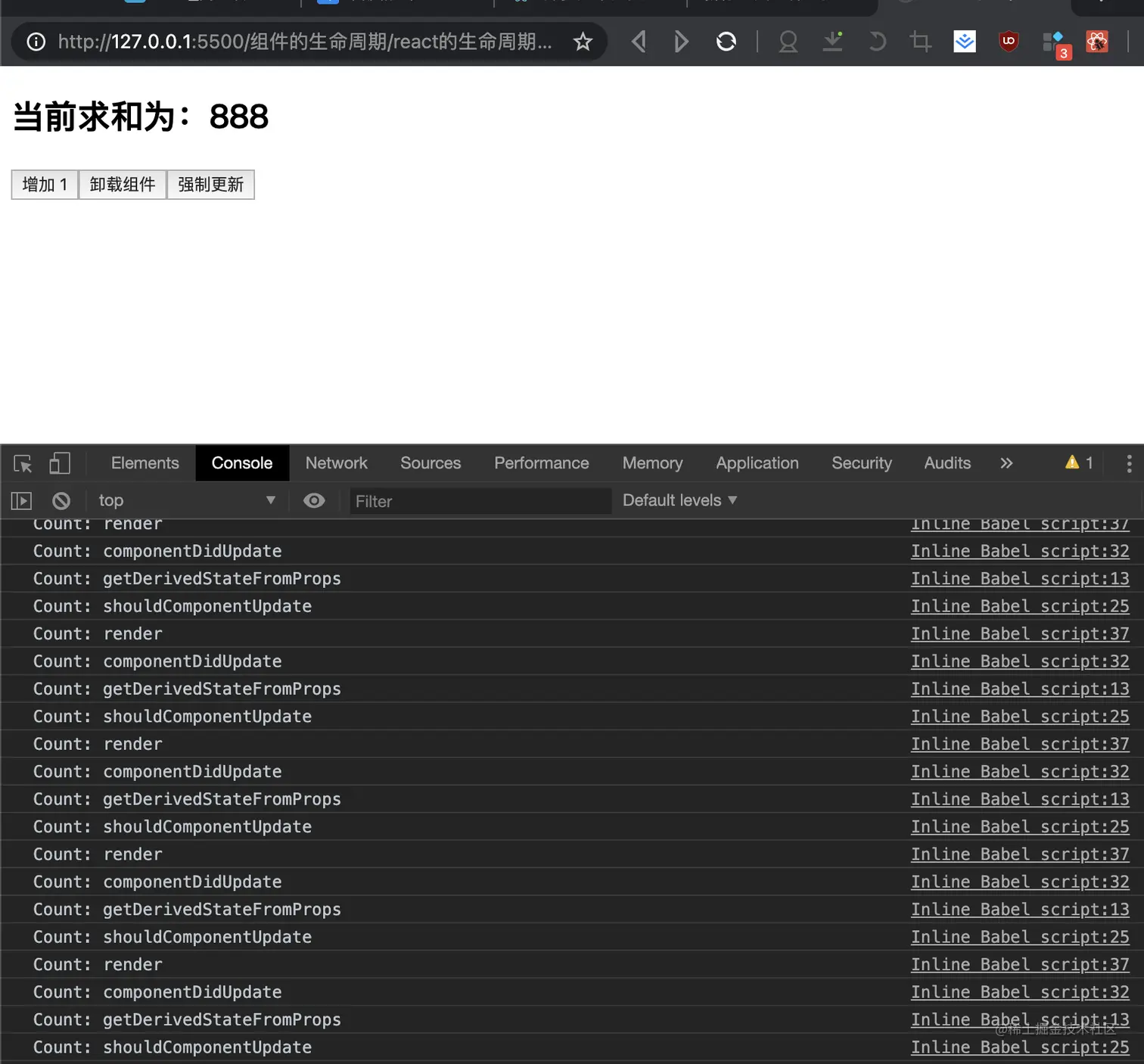Click the address bar URL field
The width and height of the screenshot is (1144, 1064).
tap(305, 42)
